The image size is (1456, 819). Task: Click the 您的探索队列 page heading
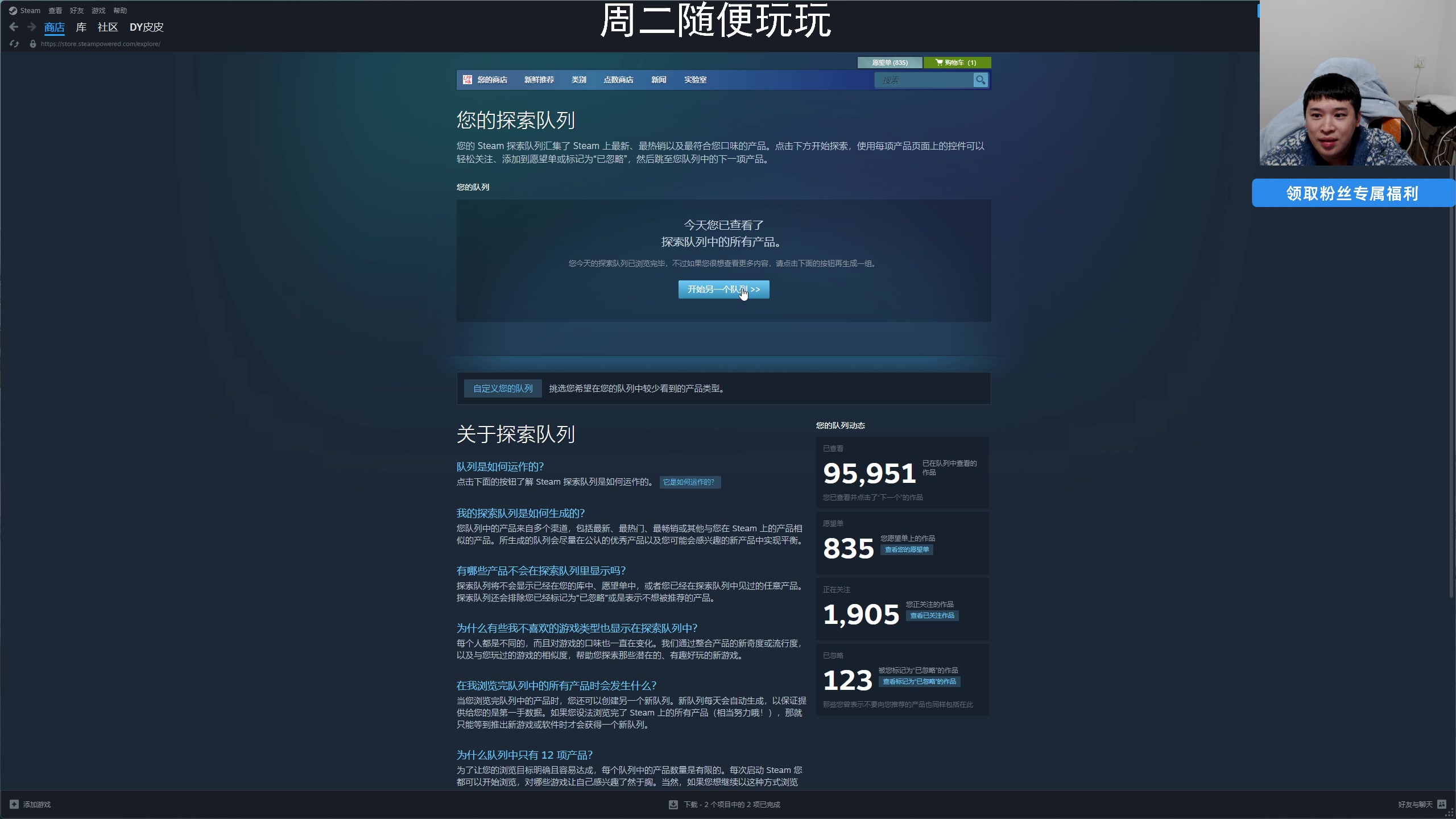point(515,120)
